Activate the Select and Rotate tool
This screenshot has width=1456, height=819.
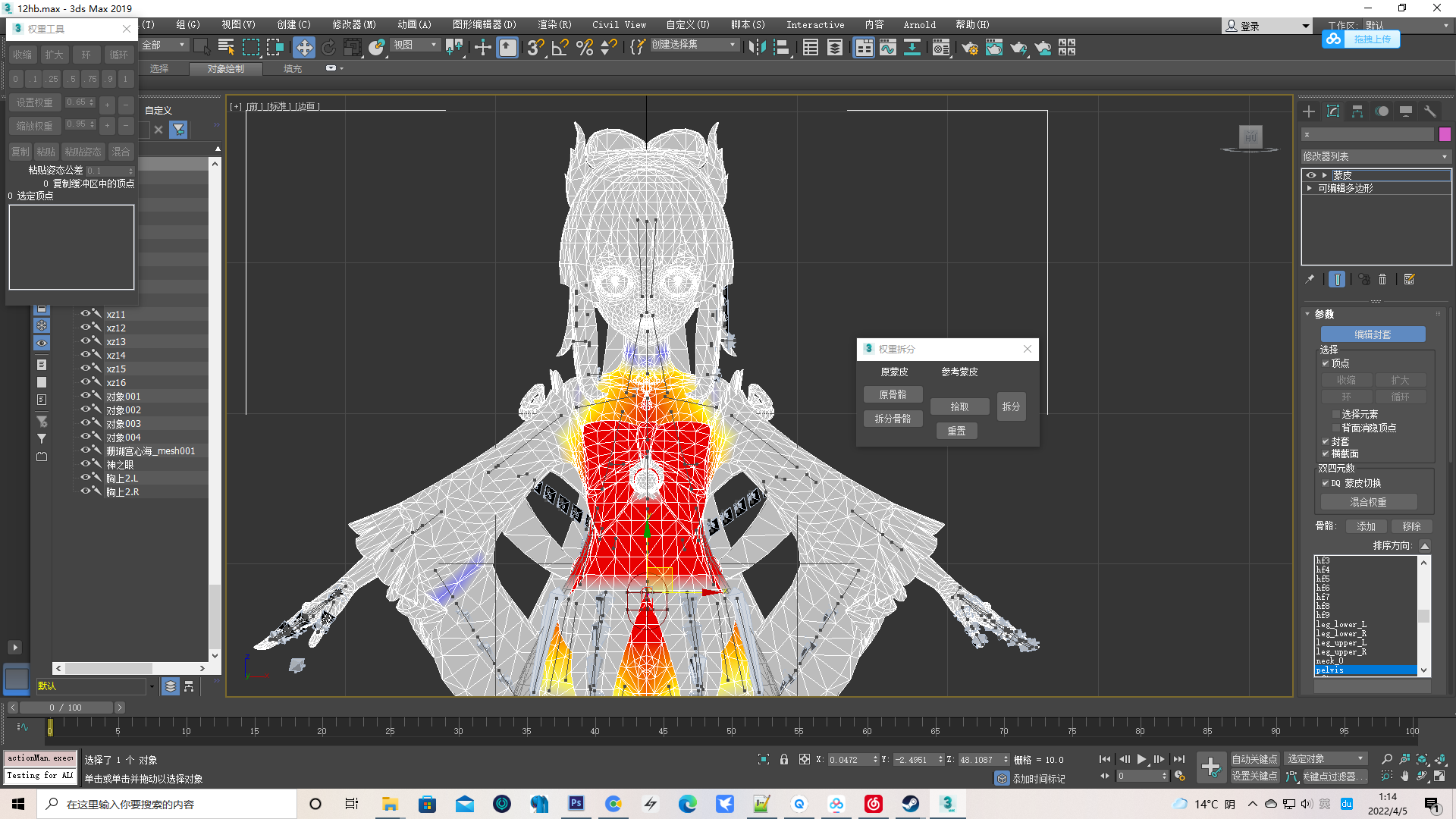(328, 48)
